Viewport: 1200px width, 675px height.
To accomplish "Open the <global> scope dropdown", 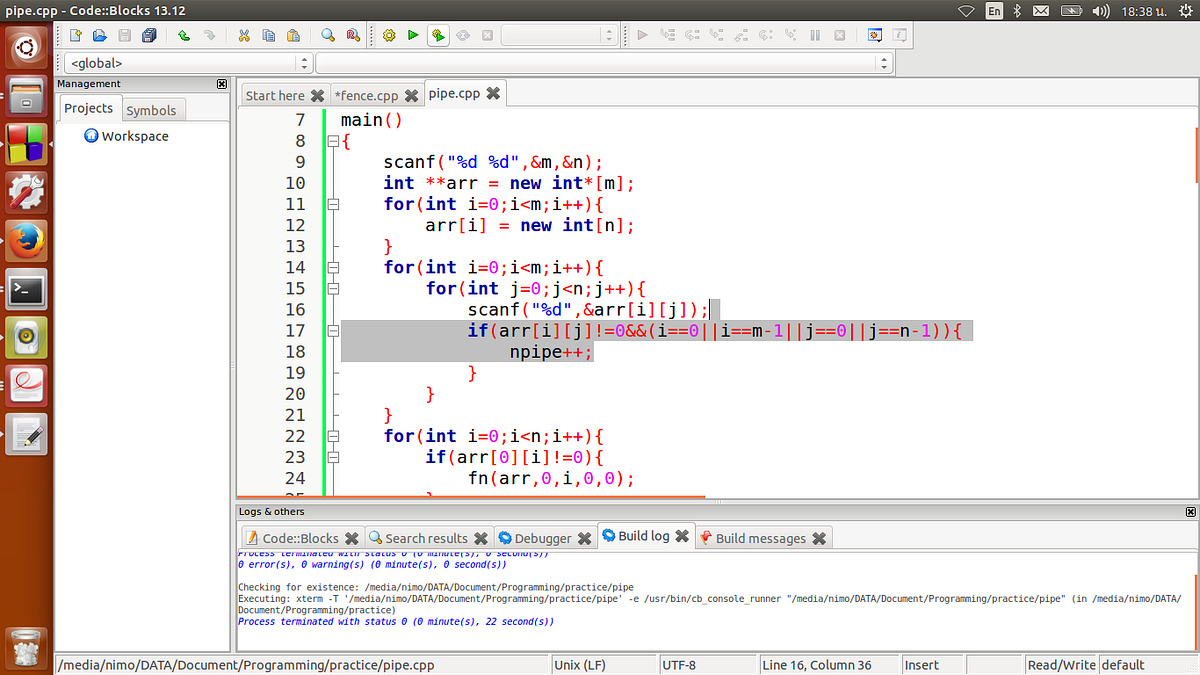I will pos(304,63).
